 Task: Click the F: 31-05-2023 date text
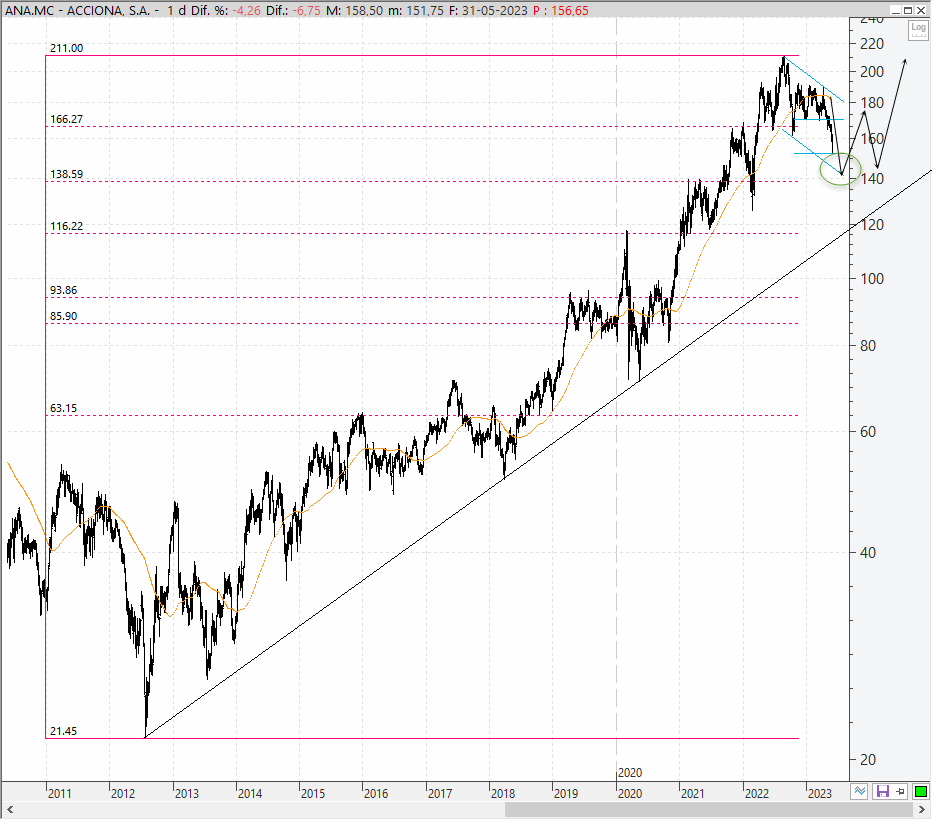point(488,11)
